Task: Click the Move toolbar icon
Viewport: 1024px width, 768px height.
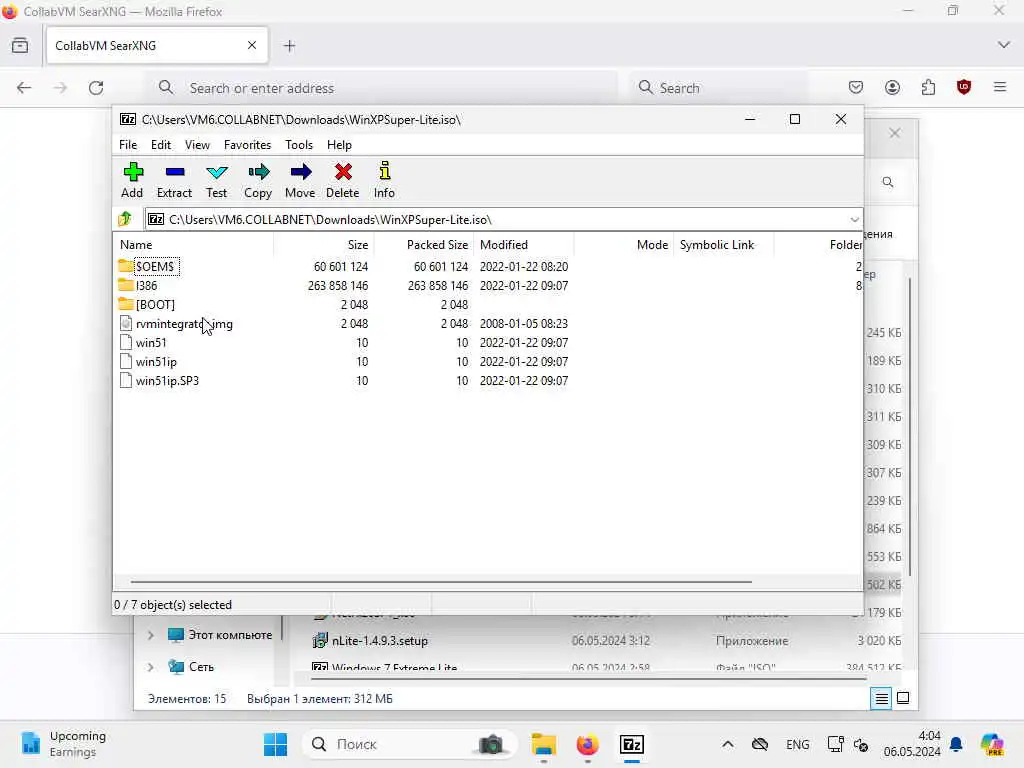Action: [300, 172]
